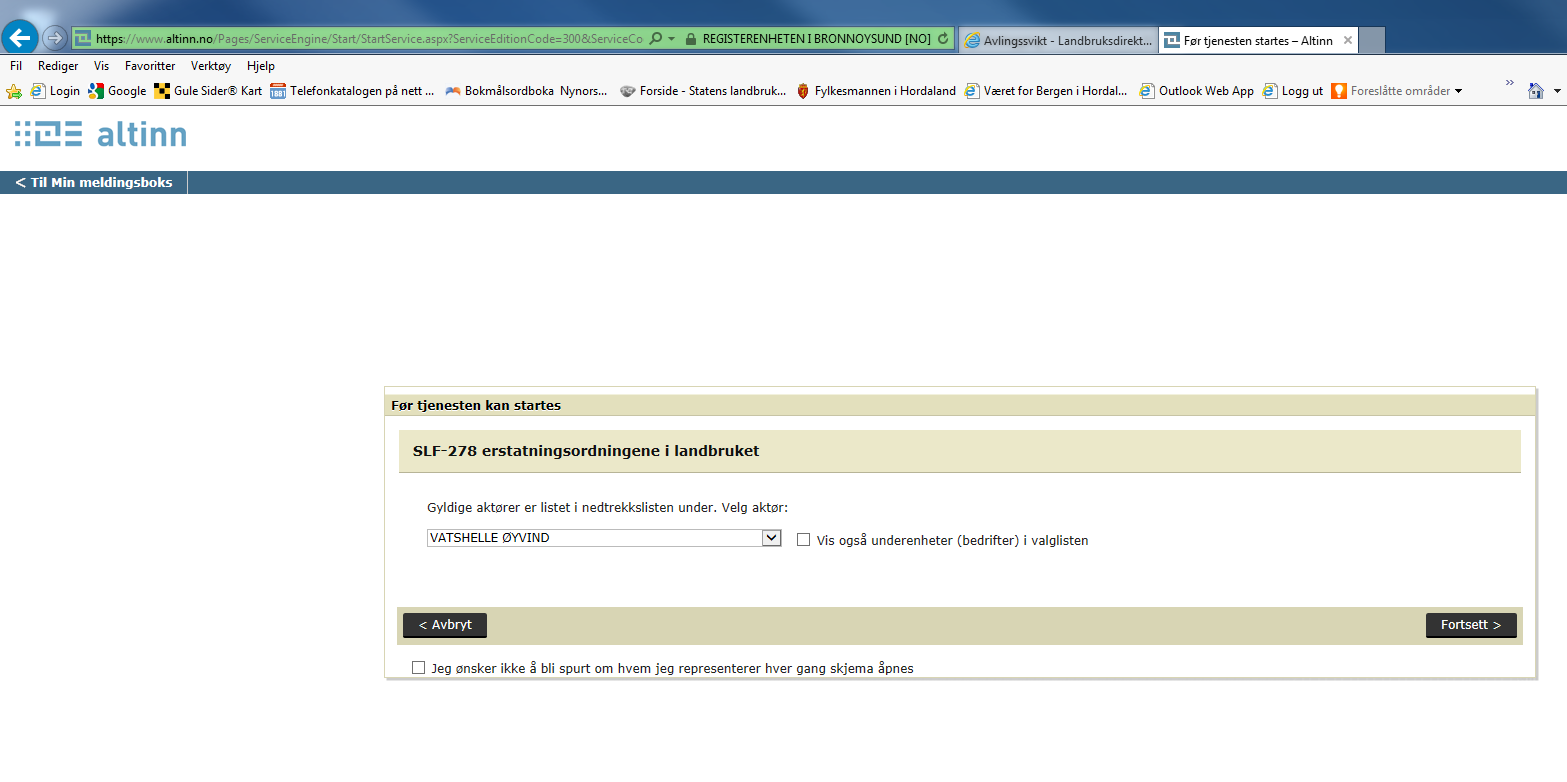The width and height of the screenshot is (1567, 782).
Task: Click the address bar URL field
Action: pyautogui.click(x=368, y=39)
